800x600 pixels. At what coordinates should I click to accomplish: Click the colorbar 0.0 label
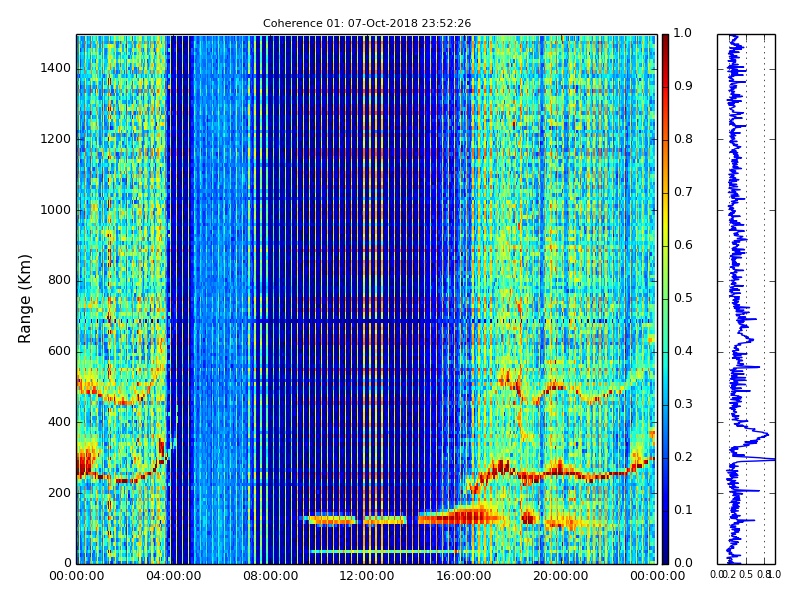[x=683, y=563]
